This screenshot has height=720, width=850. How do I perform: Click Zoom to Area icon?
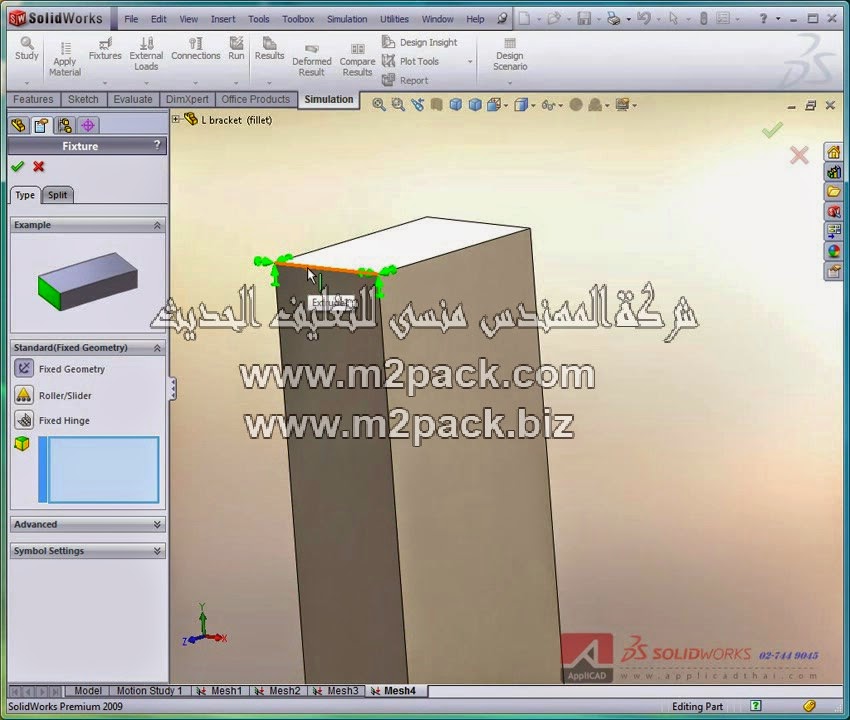[x=398, y=105]
